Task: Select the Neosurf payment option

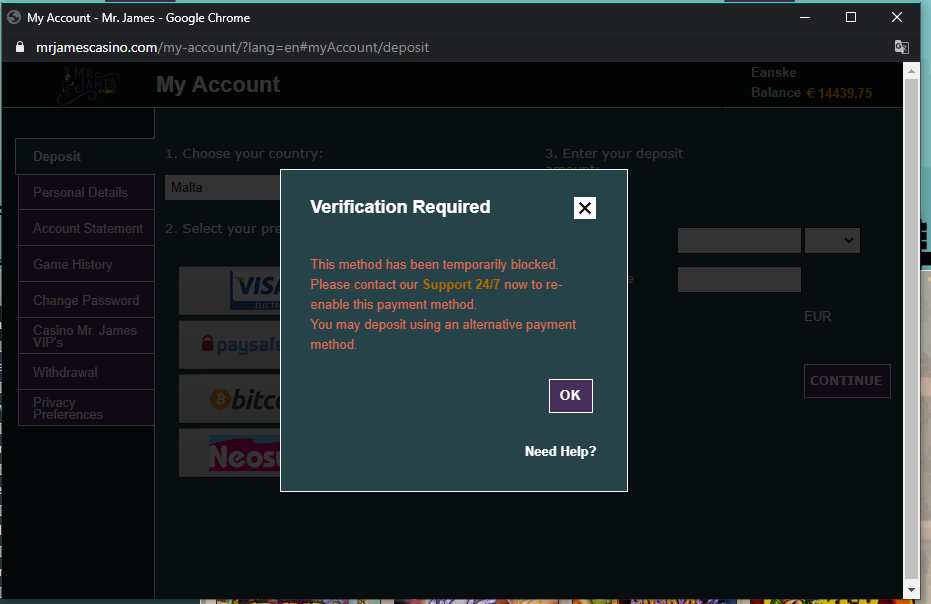Action: 229,453
